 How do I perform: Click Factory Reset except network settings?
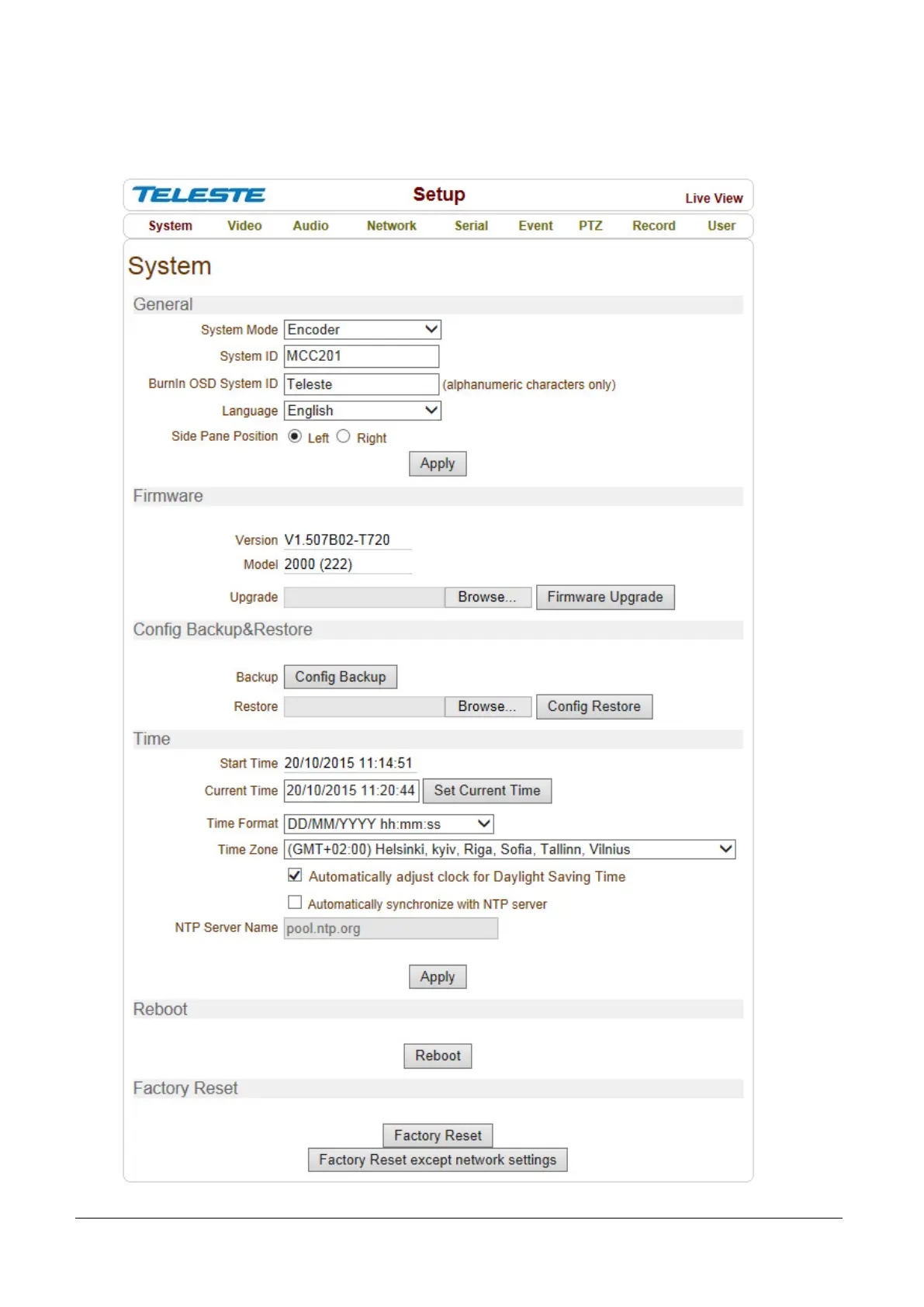pyautogui.click(x=438, y=1160)
